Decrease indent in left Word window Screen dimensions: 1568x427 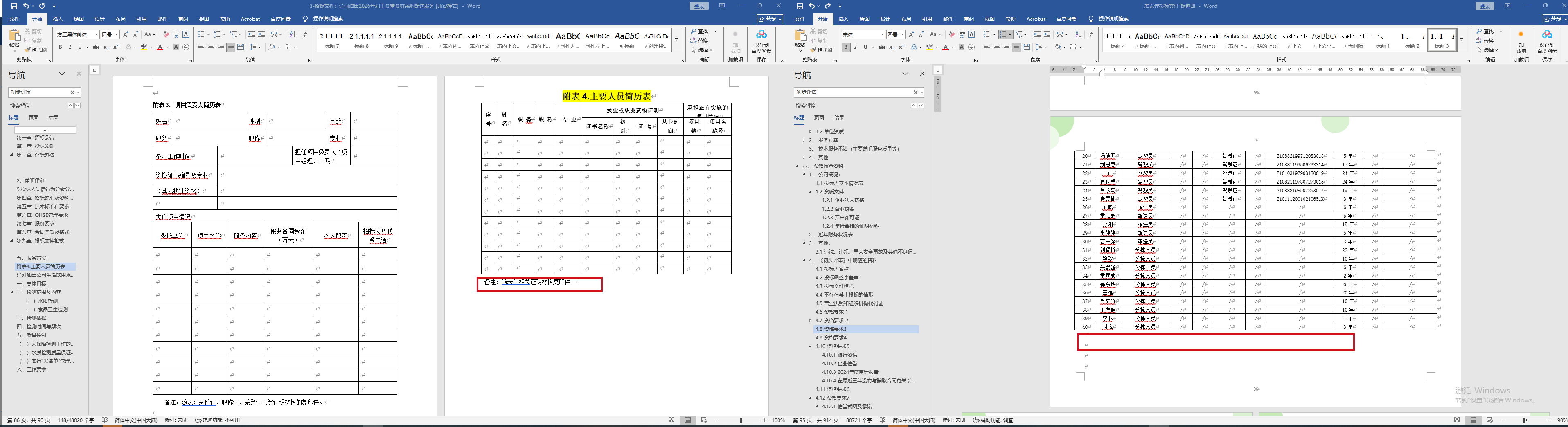click(251, 35)
